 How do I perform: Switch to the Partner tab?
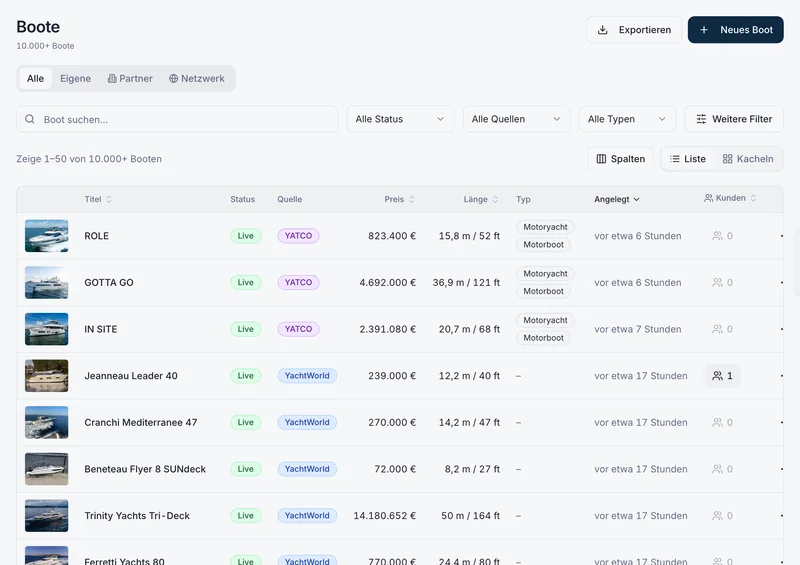pos(130,79)
